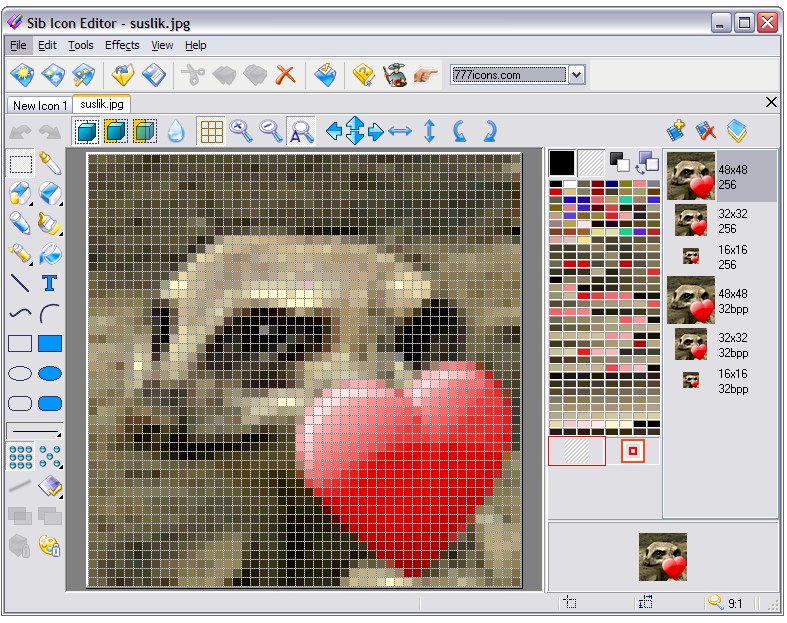Open the File menu
The height and width of the screenshot is (623, 787).
click(x=19, y=45)
